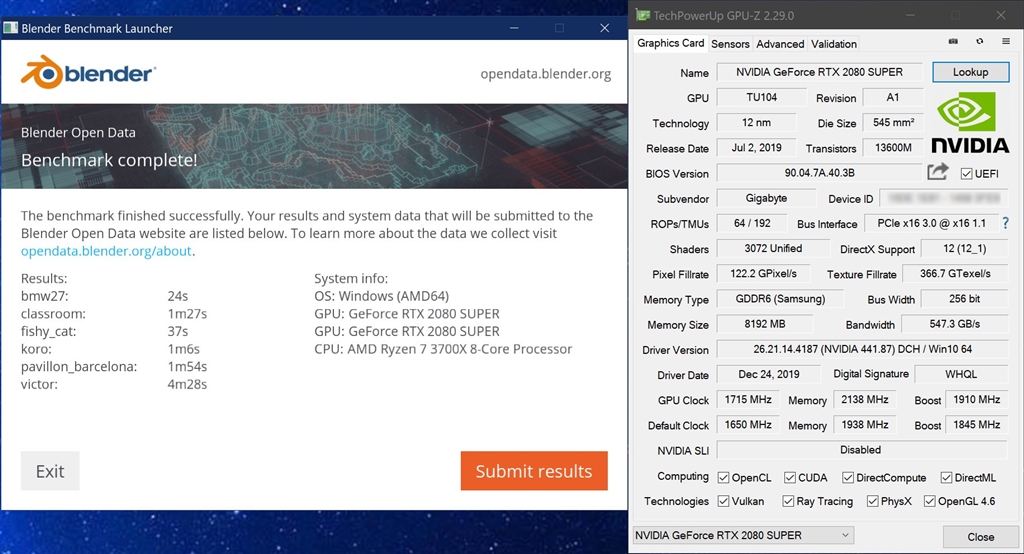
Task: Click the Release Date field Jul 2, 2019
Action: pos(756,148)
